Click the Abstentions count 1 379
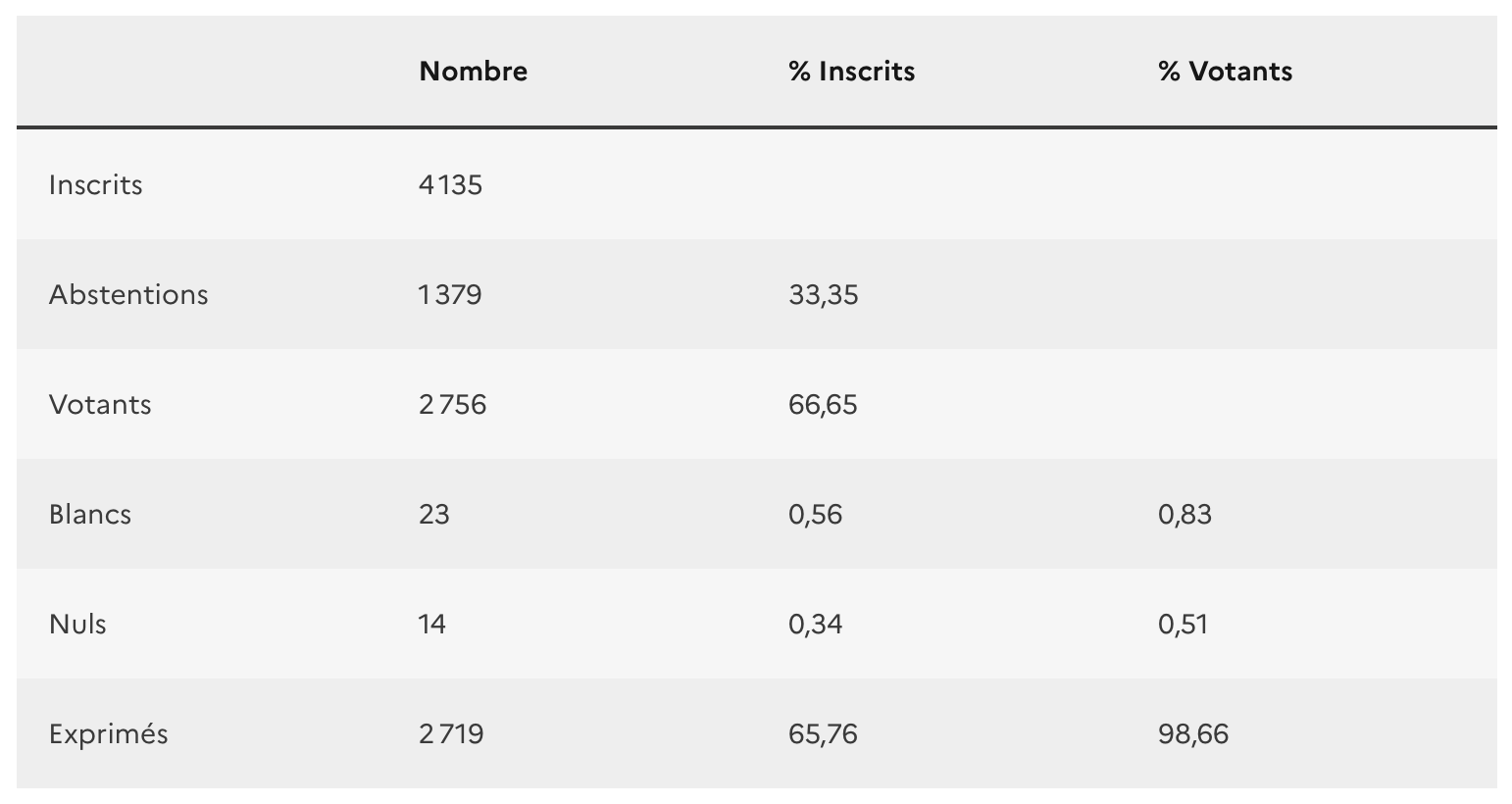The image size is (1512, 804). 450,295
